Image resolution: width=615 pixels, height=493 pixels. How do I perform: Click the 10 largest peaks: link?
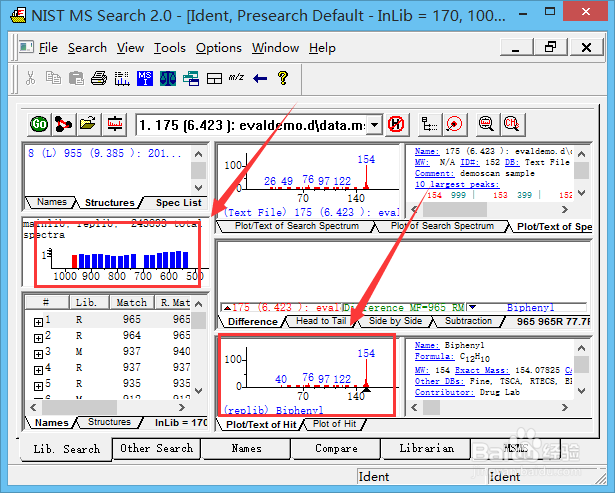pos(457,184)
